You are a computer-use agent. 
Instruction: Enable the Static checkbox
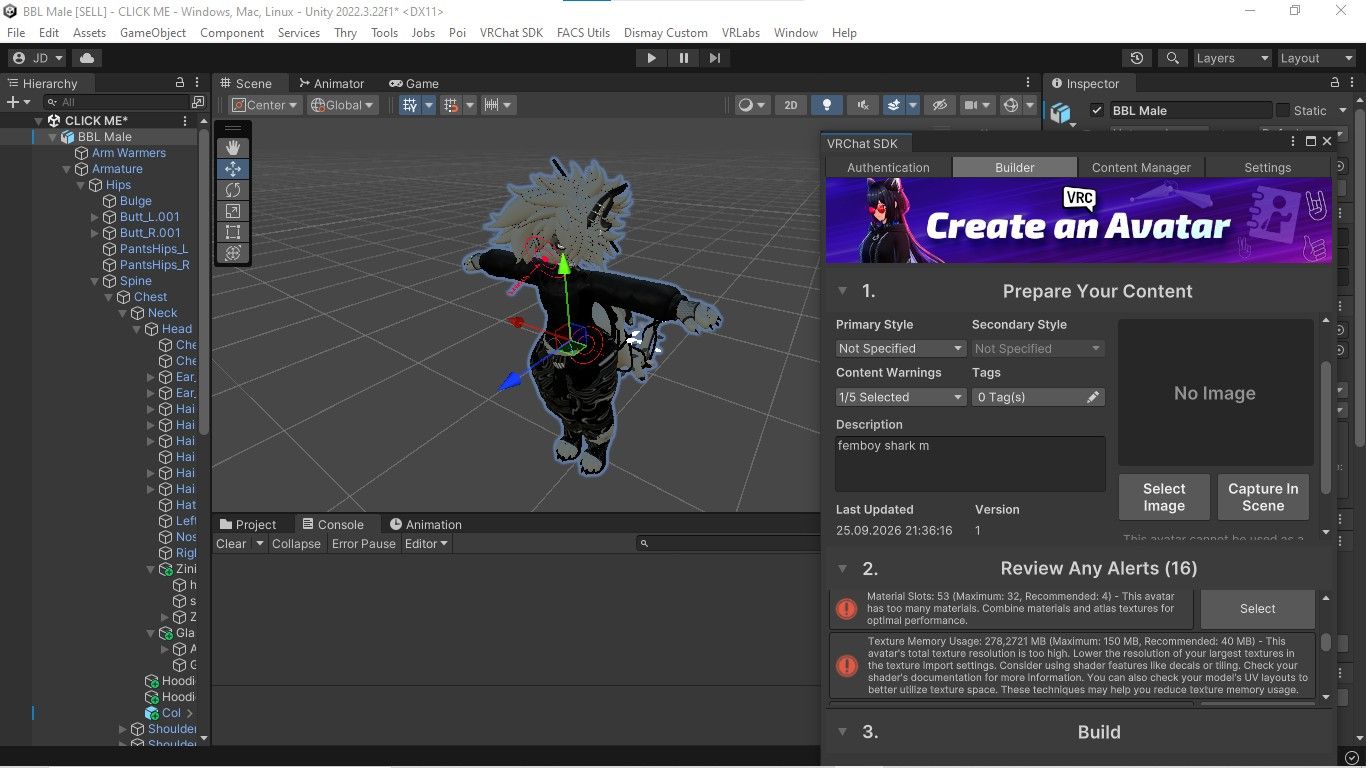click(x=1281, y=111)
